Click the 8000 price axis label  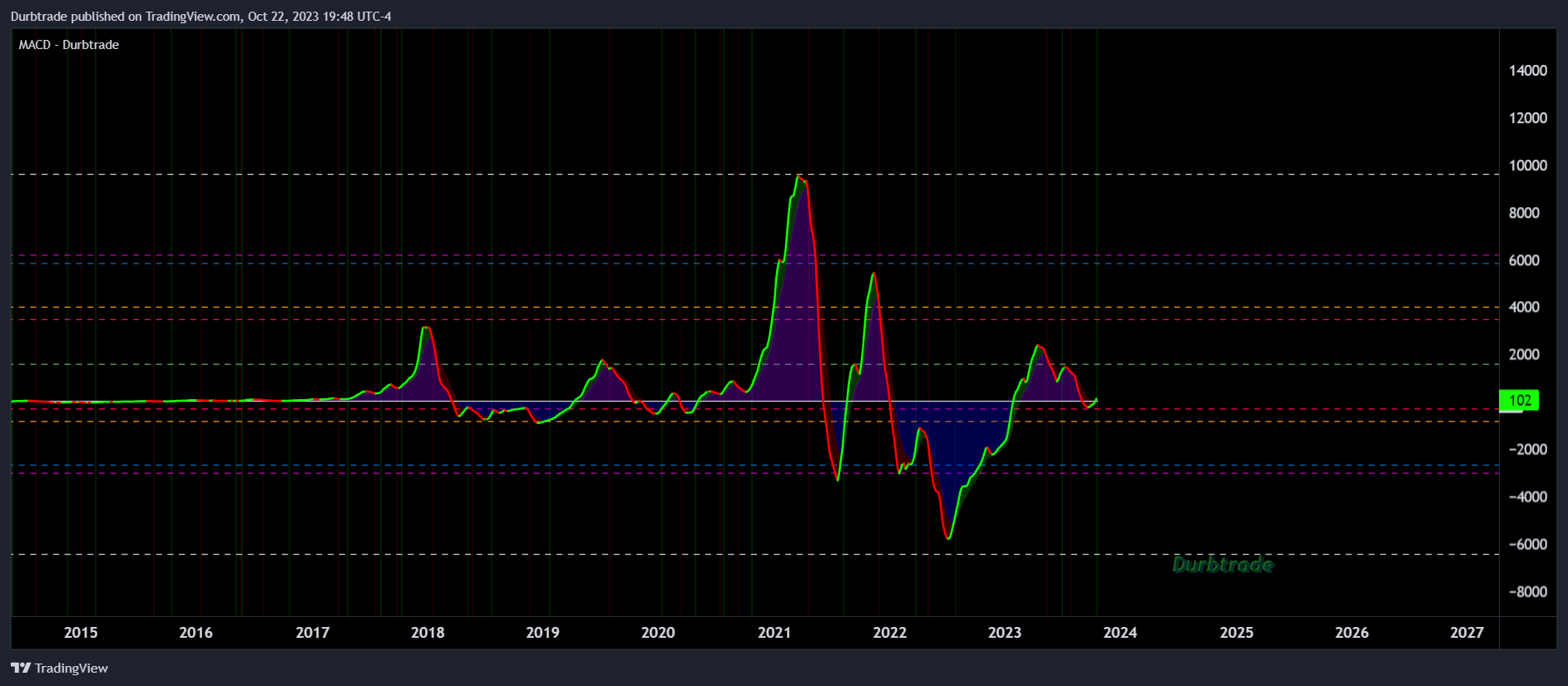(1524, 213)
